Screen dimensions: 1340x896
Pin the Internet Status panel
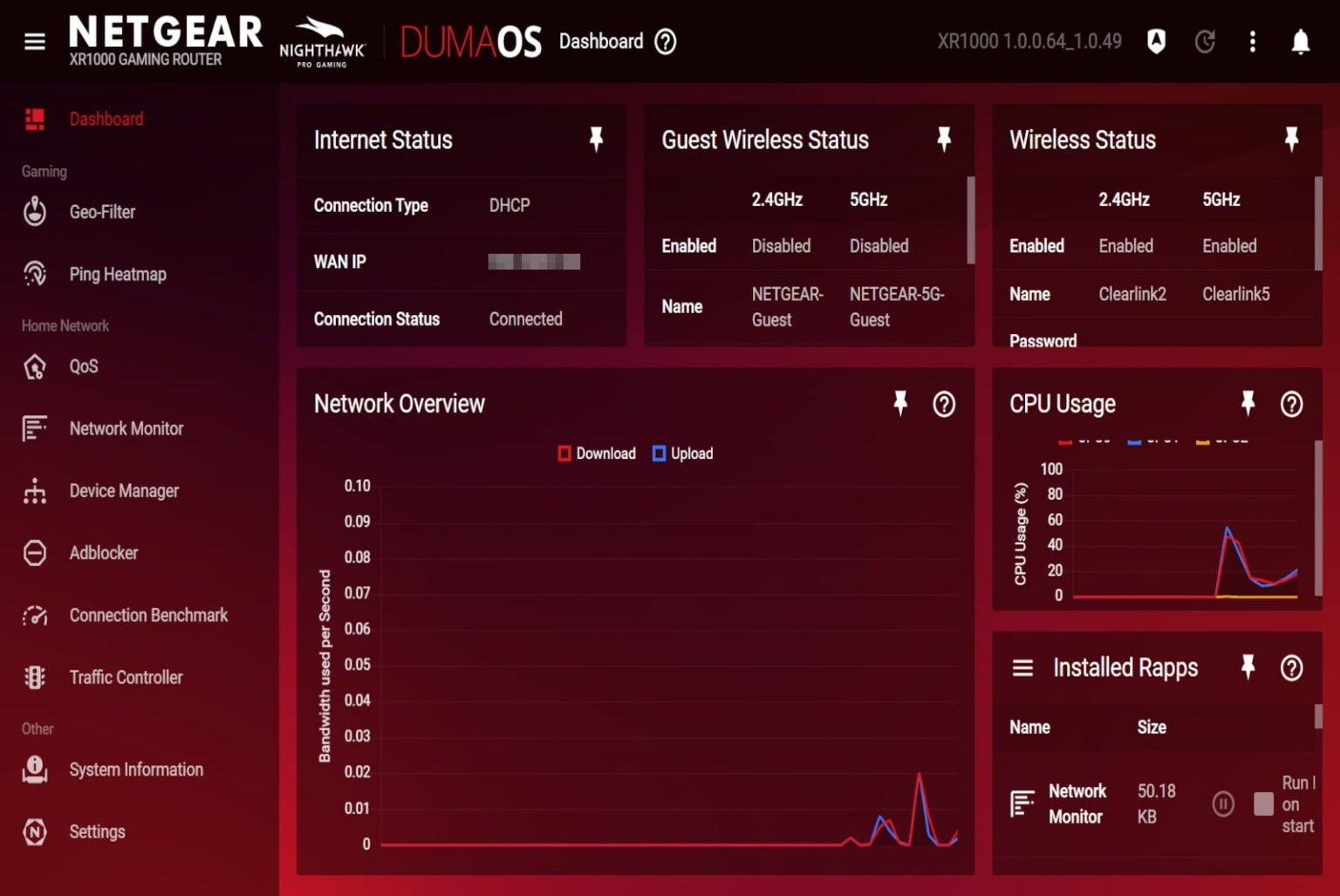coord(597,138)
